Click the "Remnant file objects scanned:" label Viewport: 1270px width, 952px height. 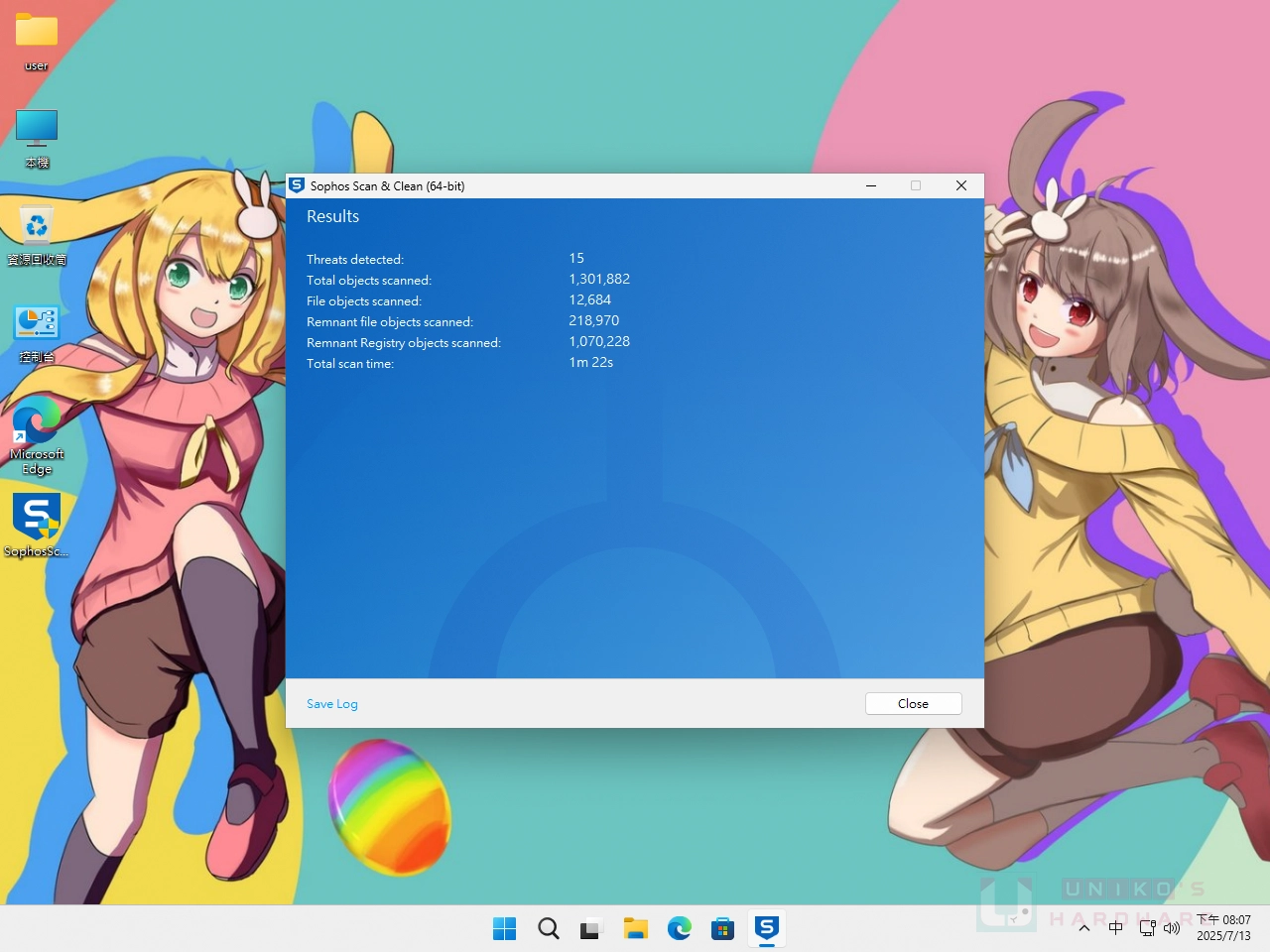coord(390,322)
